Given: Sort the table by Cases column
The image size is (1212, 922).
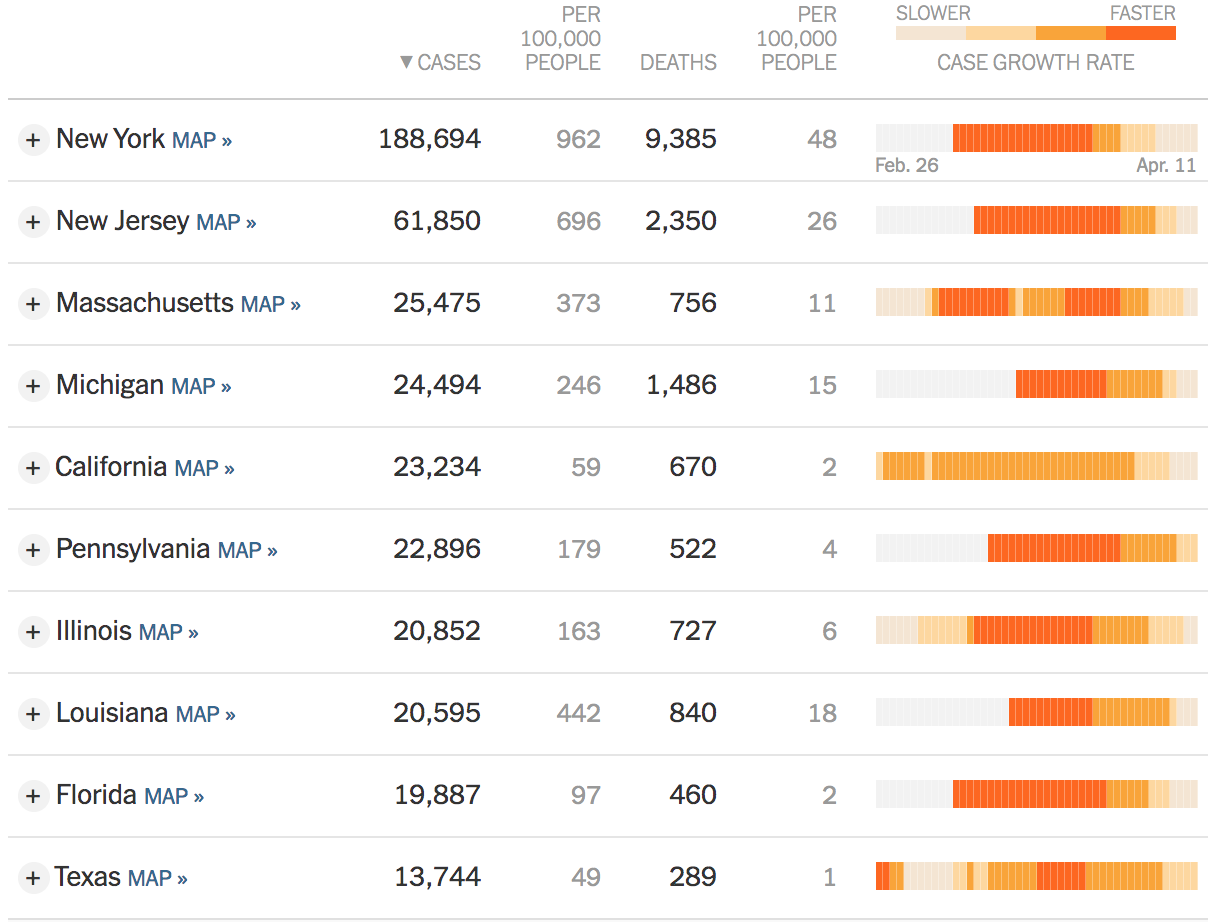Looking at the screenshot, I should click(449, 63).
